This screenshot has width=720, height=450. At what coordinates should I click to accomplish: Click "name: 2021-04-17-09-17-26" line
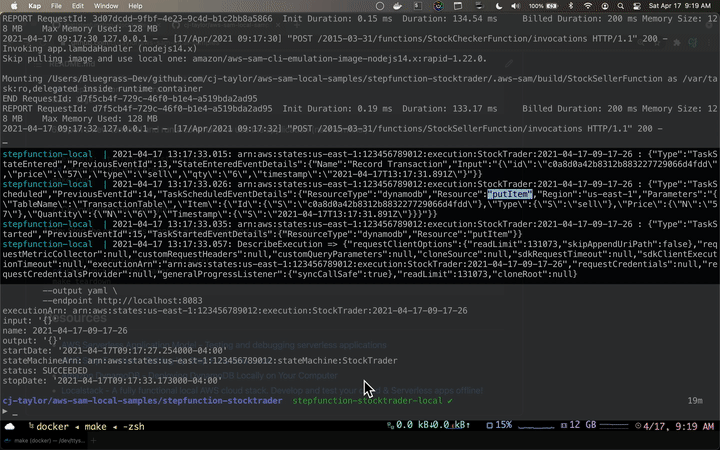point(65,331)
